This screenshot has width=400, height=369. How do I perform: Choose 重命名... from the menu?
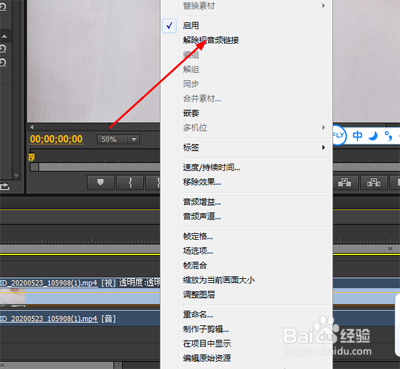[247, 315]
